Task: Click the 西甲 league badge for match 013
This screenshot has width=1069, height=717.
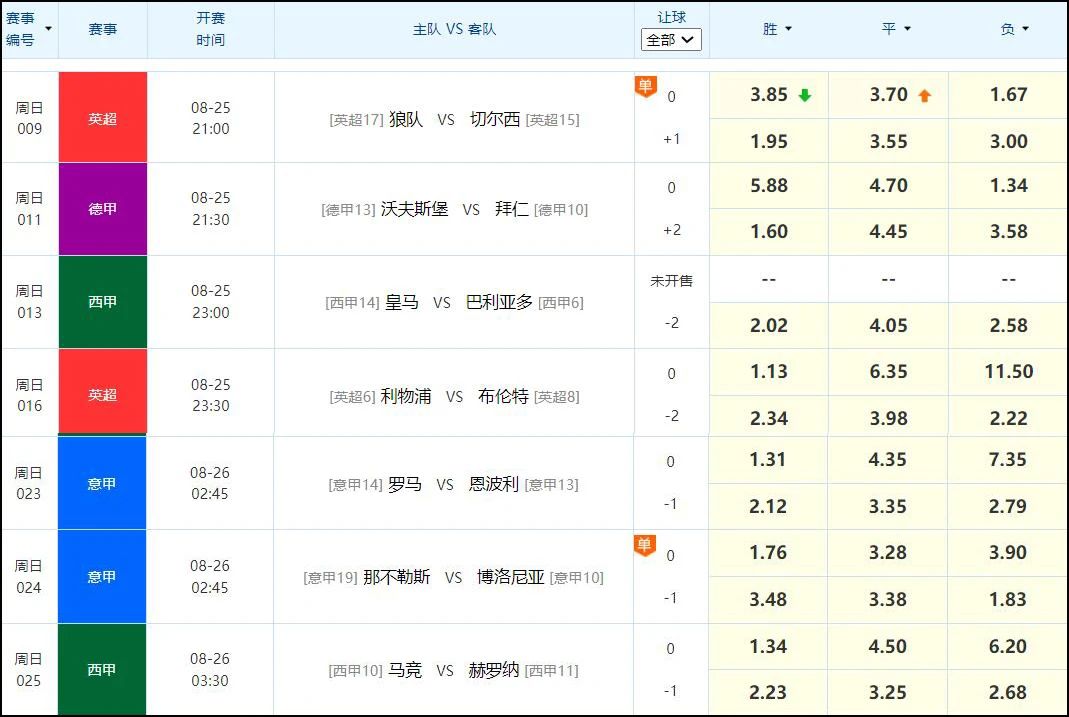Action: (103, 302)
